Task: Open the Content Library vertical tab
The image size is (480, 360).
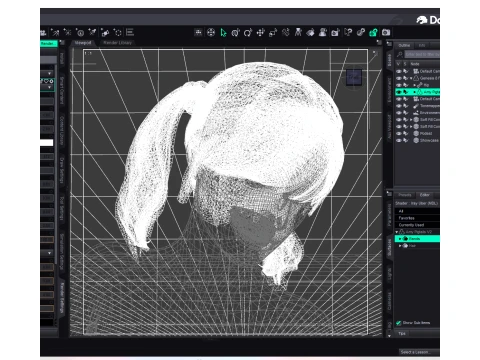Action: pyautogui.click(x=62, y=131)
